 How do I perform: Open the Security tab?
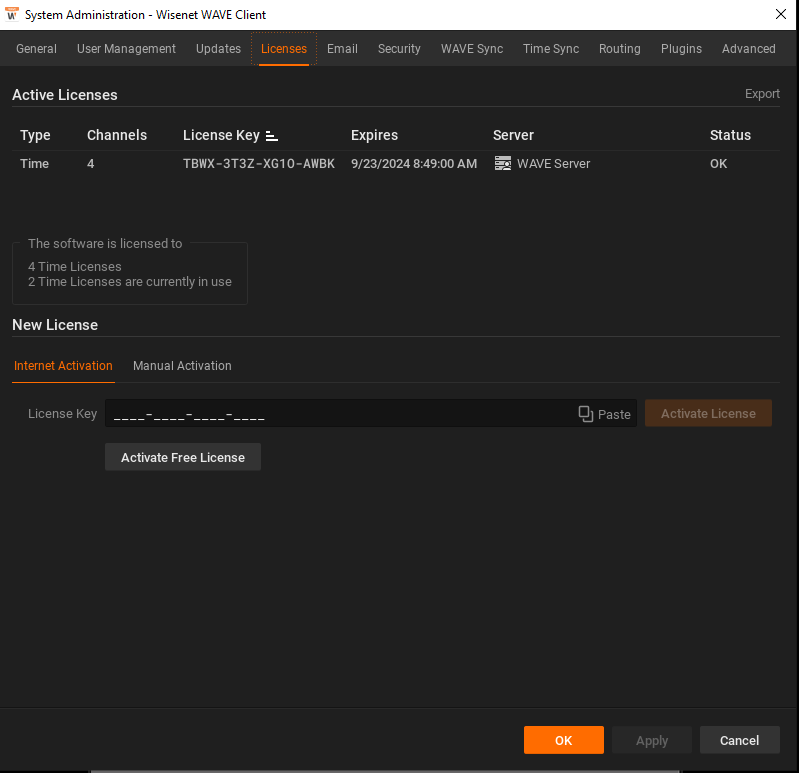coord(399,49)
